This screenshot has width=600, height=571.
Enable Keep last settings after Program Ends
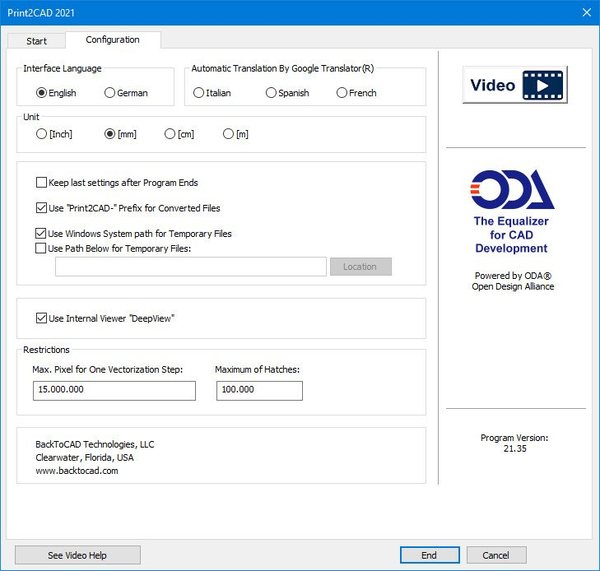(x=41, y=183)
